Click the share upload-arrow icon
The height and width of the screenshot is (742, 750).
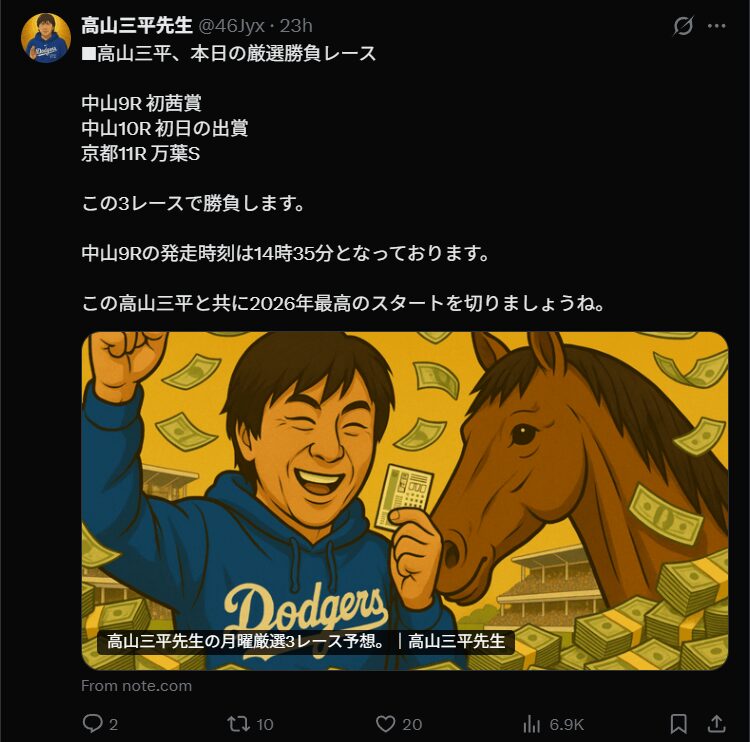point(716,723)
